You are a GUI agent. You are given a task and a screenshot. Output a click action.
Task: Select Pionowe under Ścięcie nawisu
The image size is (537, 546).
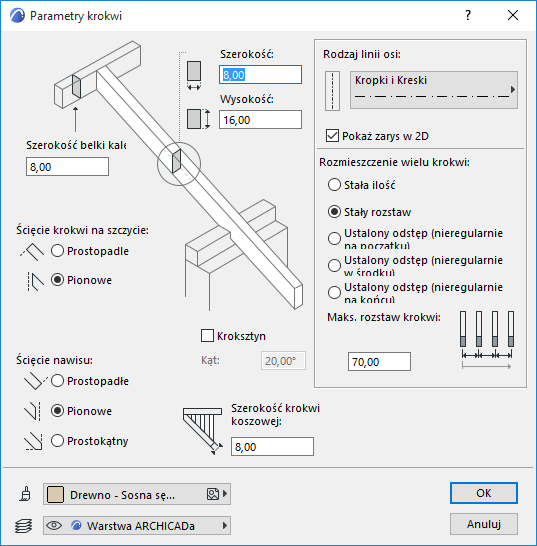[57, 411]
